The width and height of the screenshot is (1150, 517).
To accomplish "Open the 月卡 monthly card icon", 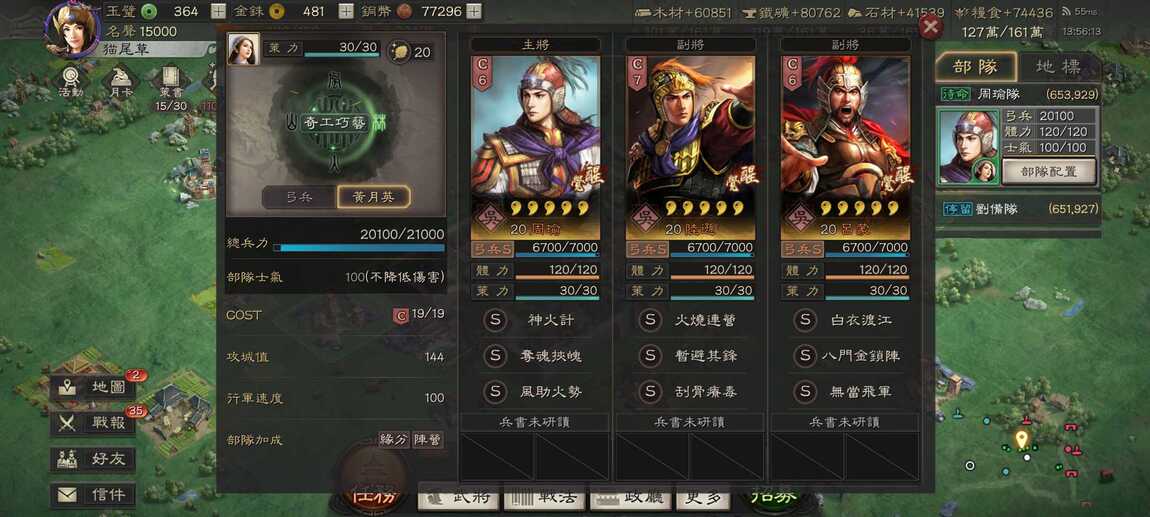I will (x=120, y=81).
